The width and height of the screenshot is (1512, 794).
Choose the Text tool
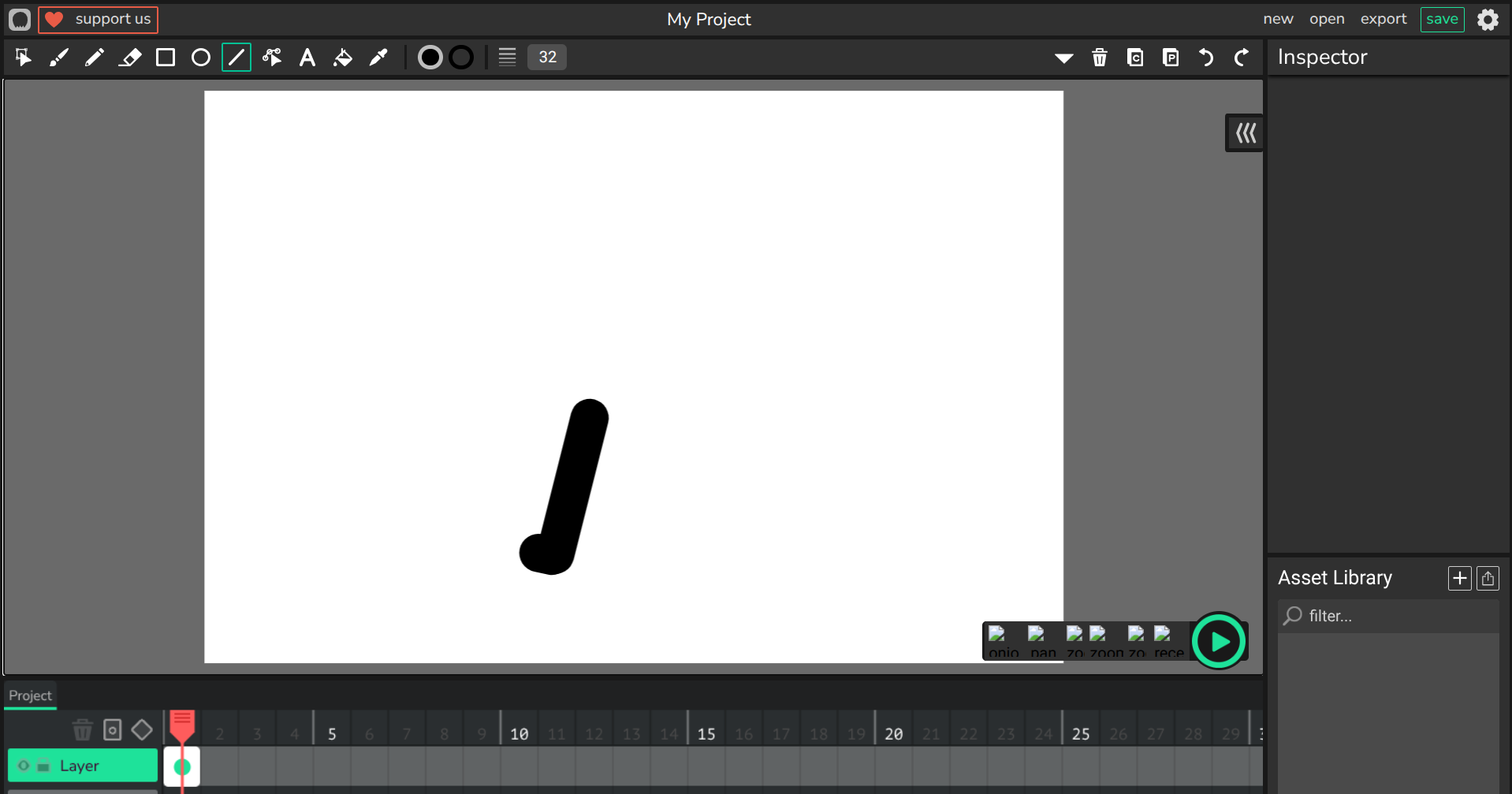click(x=307, y=58)
